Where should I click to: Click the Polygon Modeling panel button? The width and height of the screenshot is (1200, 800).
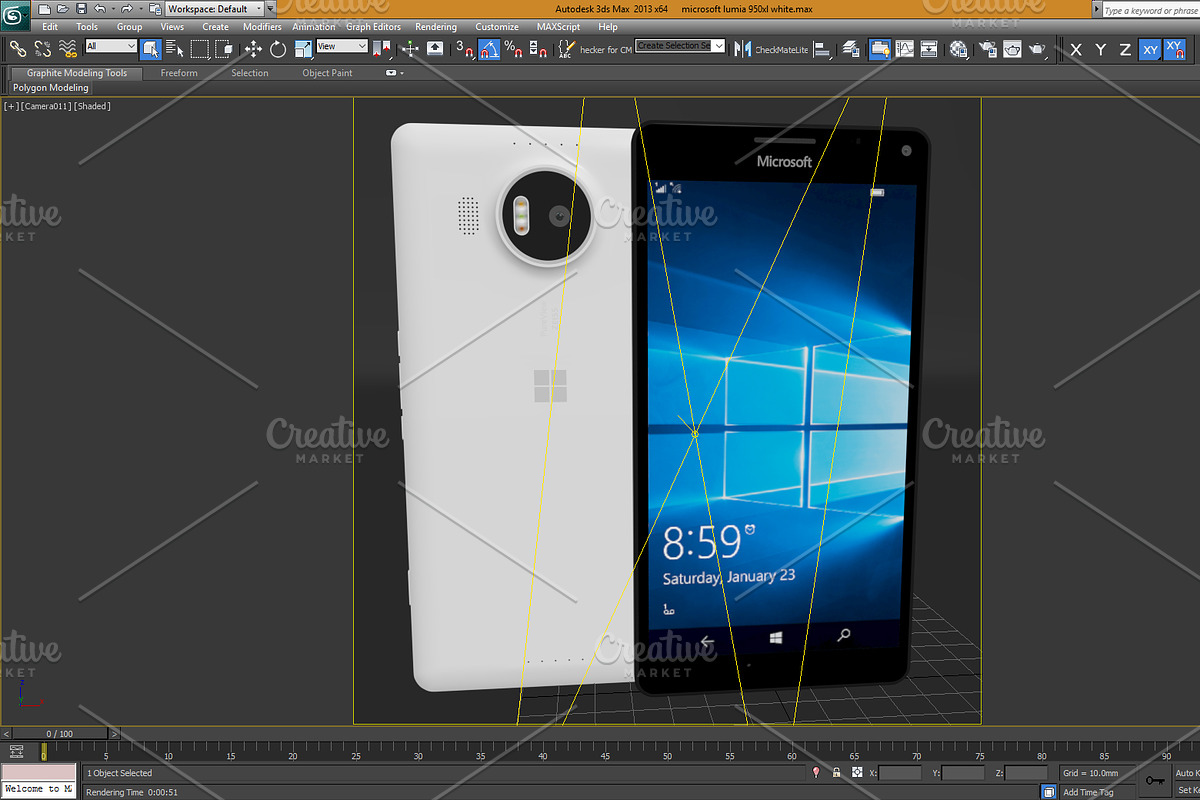(51, 88)
